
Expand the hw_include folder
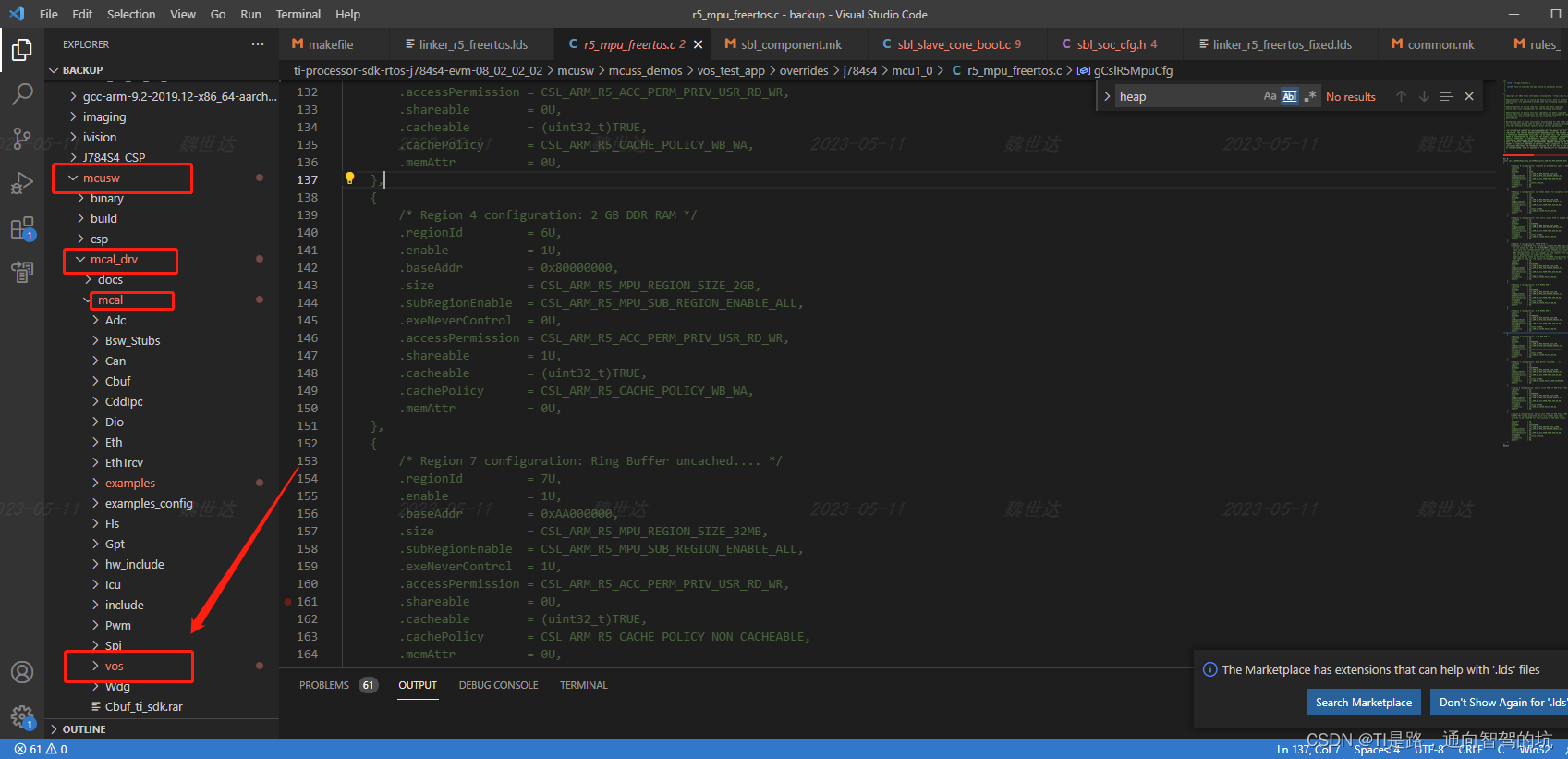96,564
